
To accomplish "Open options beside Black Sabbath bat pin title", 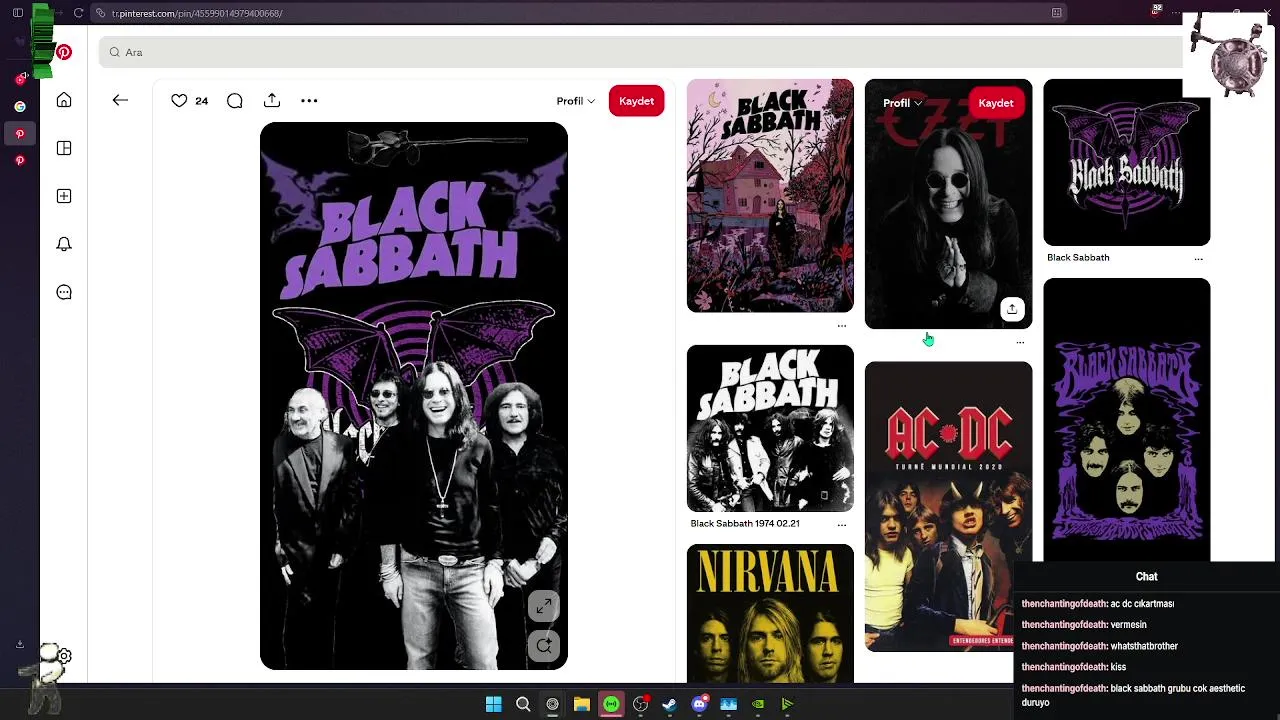I will point(1198,258).
